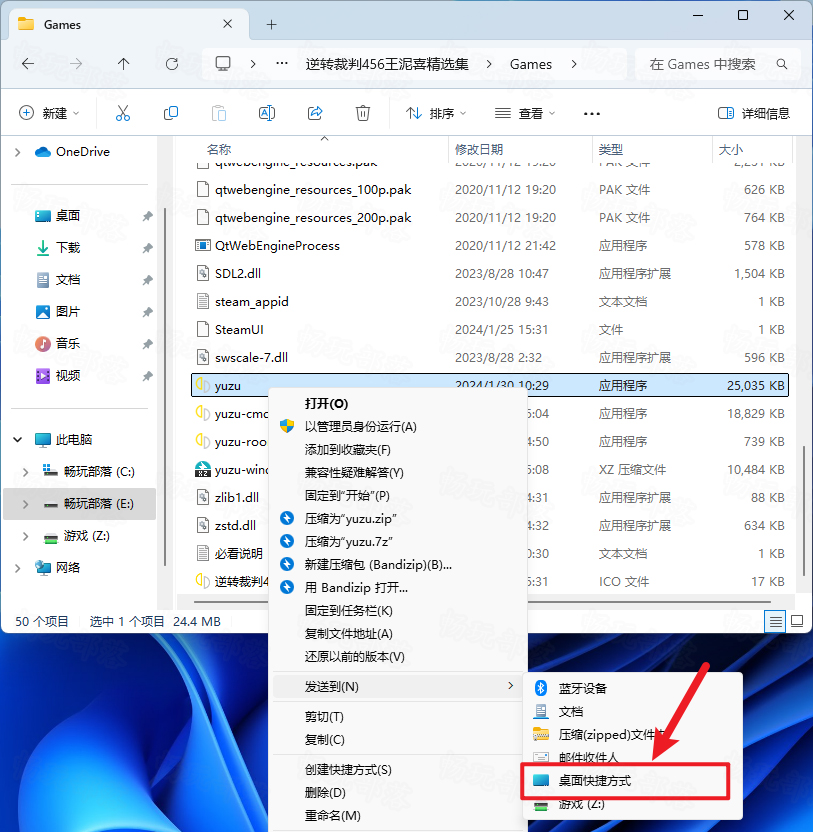813x832 pixels.
Task: Go back with the left arrow
Action: tap(28, 64)
